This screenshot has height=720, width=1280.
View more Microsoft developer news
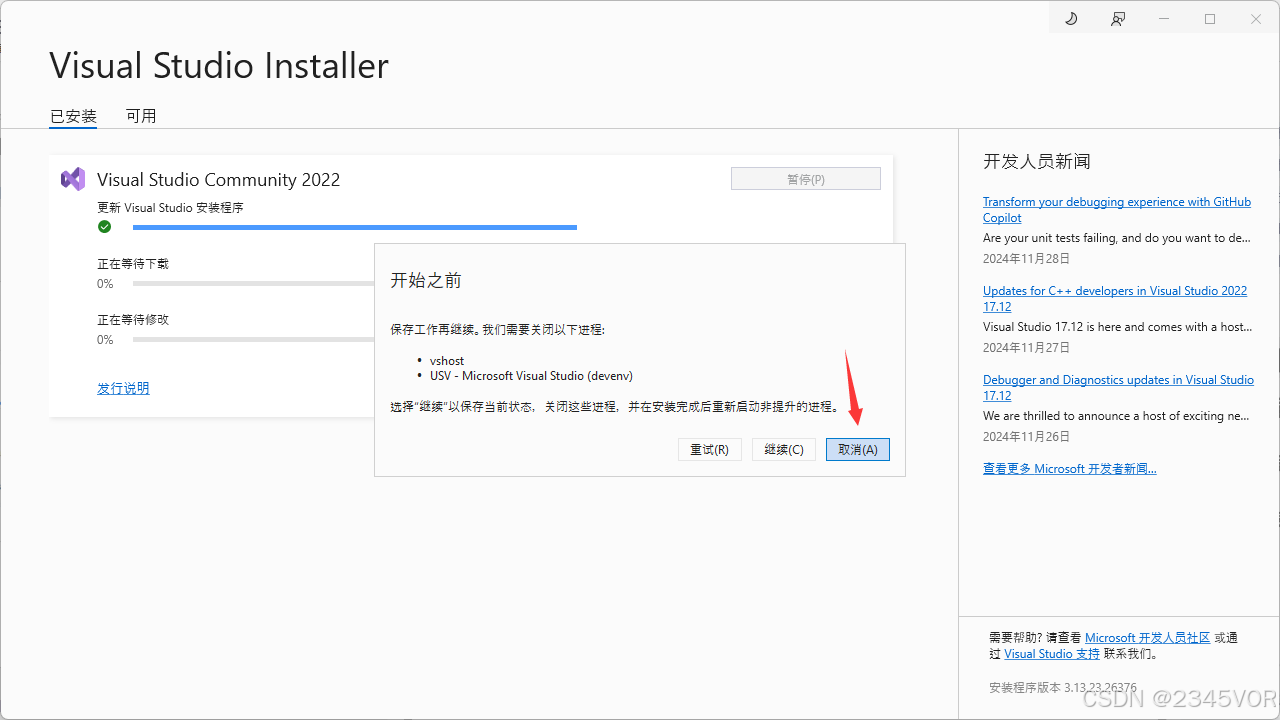click(x=1069, y=468)
